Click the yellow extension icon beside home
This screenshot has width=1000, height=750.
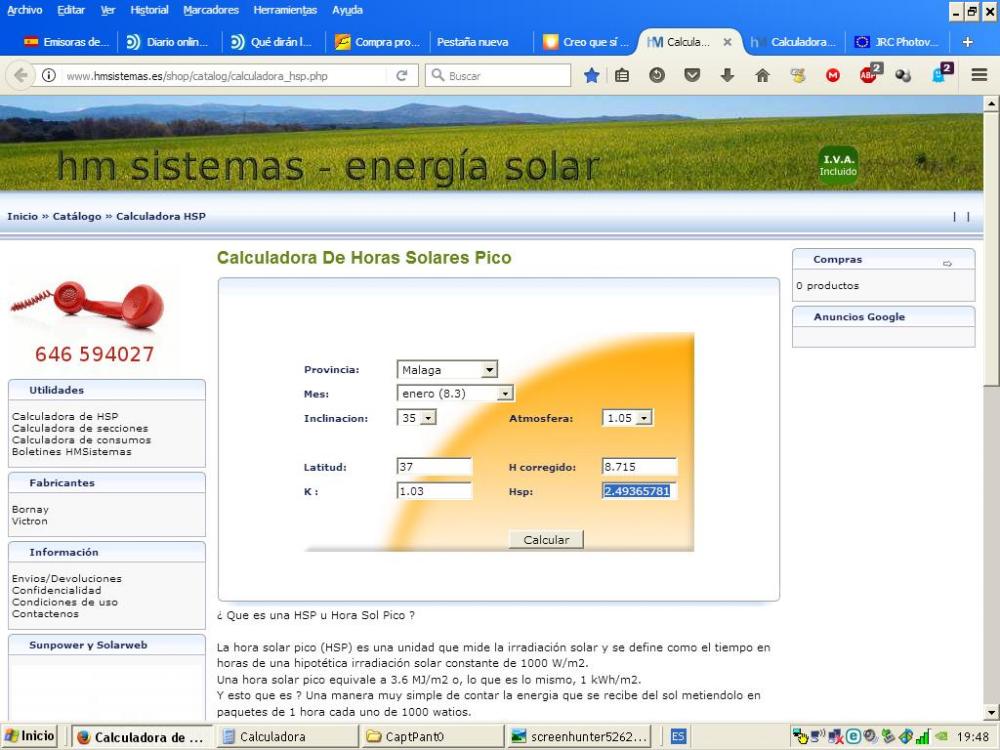click(797, 75)
